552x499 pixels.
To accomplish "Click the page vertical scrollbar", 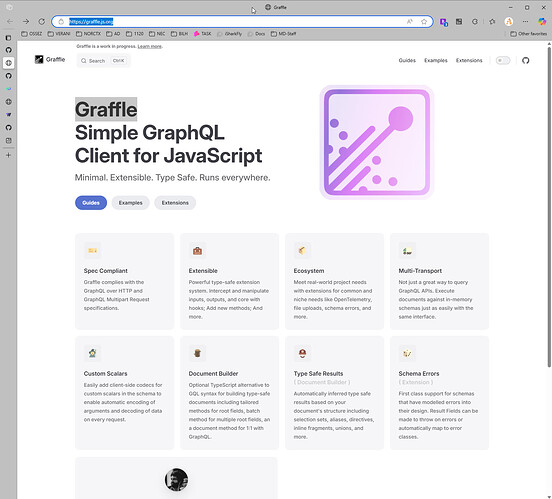I will click(549, 208).
